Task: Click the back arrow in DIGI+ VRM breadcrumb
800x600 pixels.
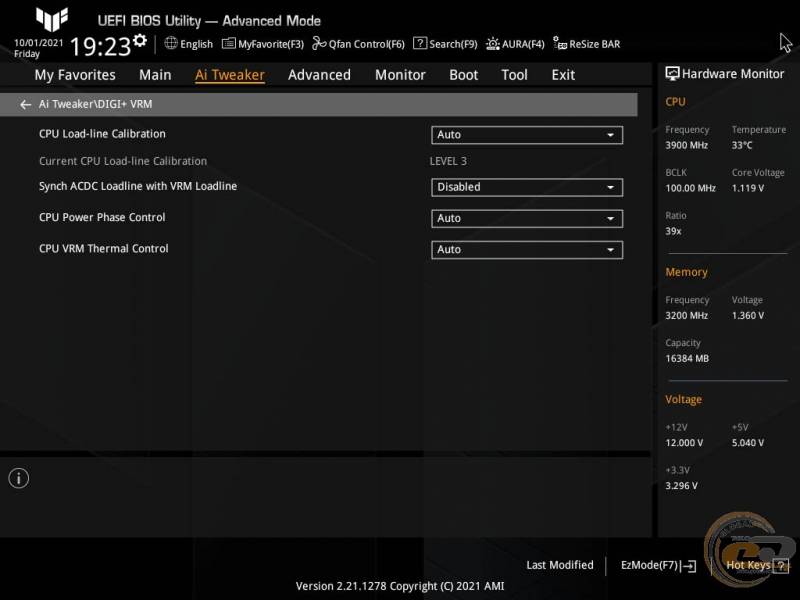Action: coord(25,105)
